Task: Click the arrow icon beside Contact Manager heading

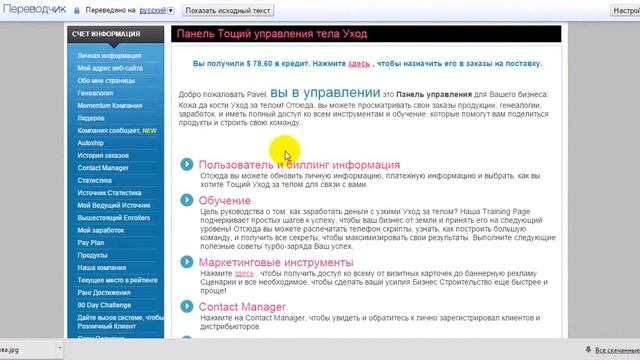Action: click(x=187, y=306)
